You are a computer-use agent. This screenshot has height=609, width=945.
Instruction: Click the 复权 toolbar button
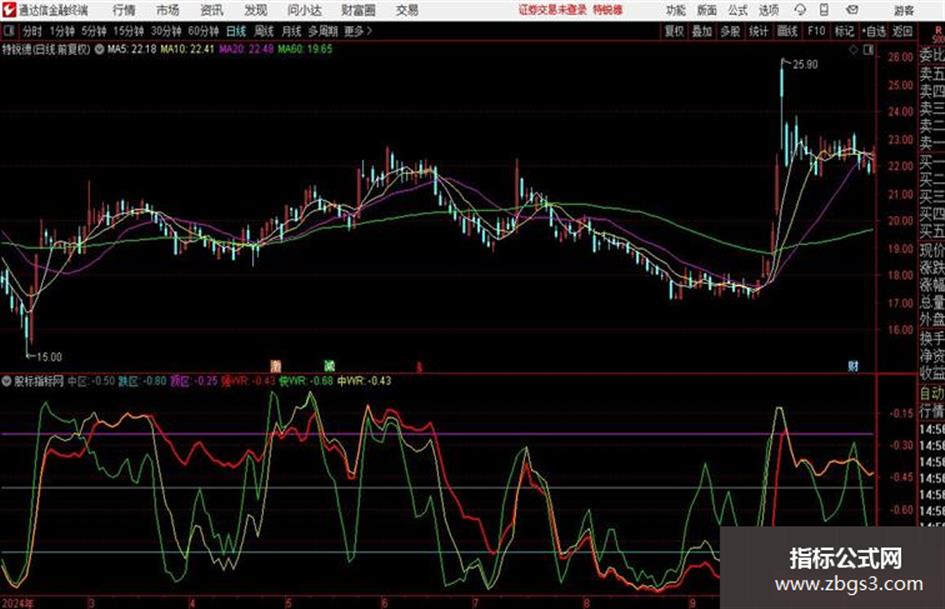[x=674, y=31]
